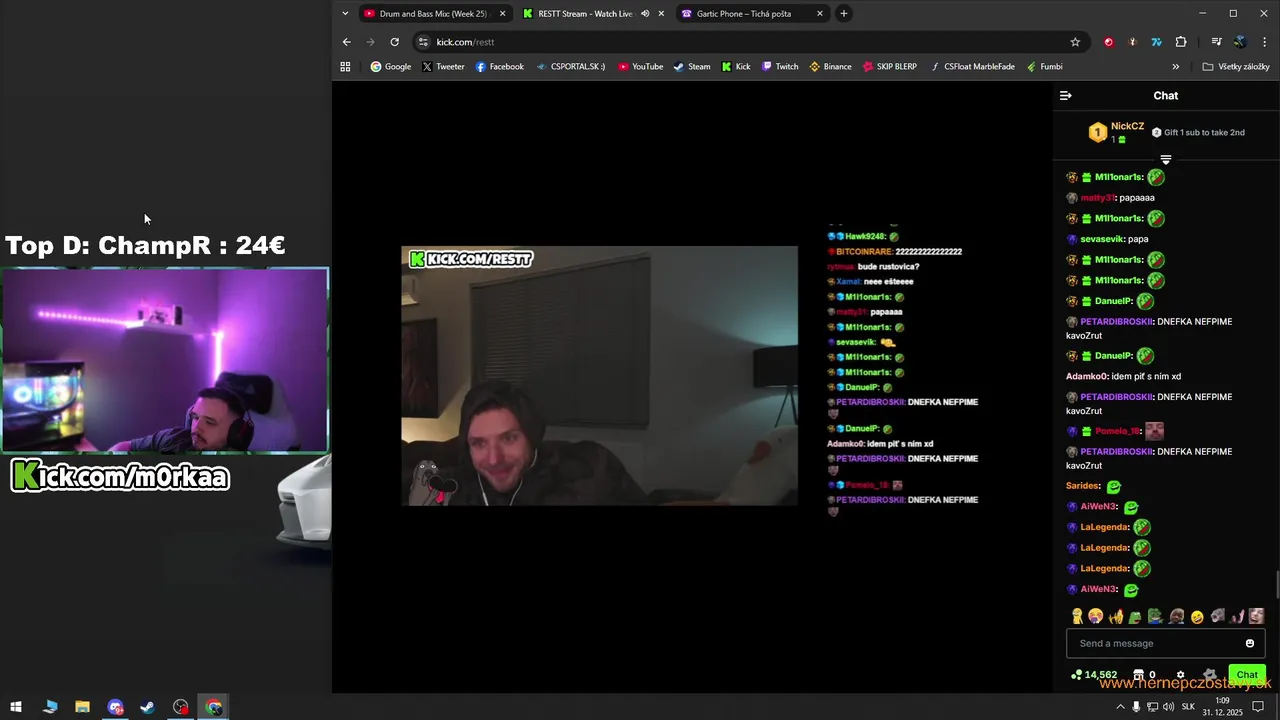Open the Fumbi bookmark

pos(1045,67)
